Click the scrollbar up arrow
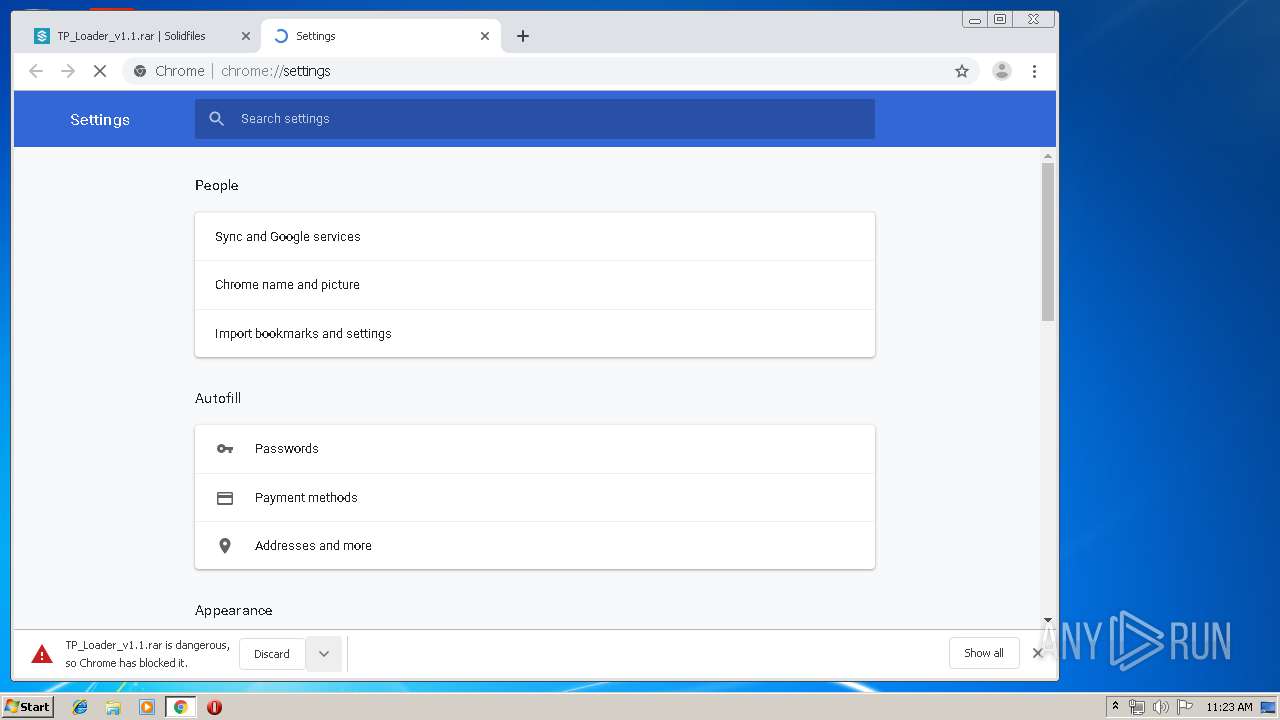 coord(1048,156)
